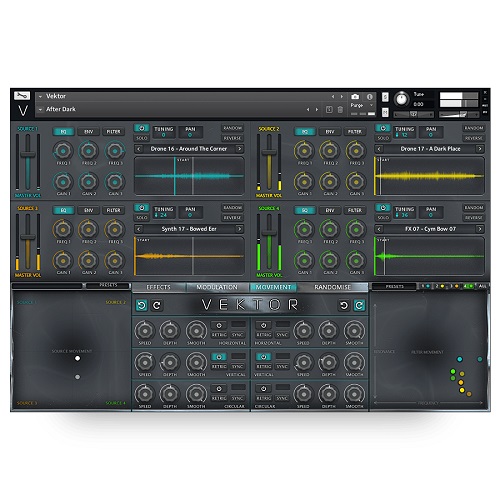Viewport: 500px width, 500px height.
Task: Click RANDOM button for Source 1
Action: click(x=232, y=128)
